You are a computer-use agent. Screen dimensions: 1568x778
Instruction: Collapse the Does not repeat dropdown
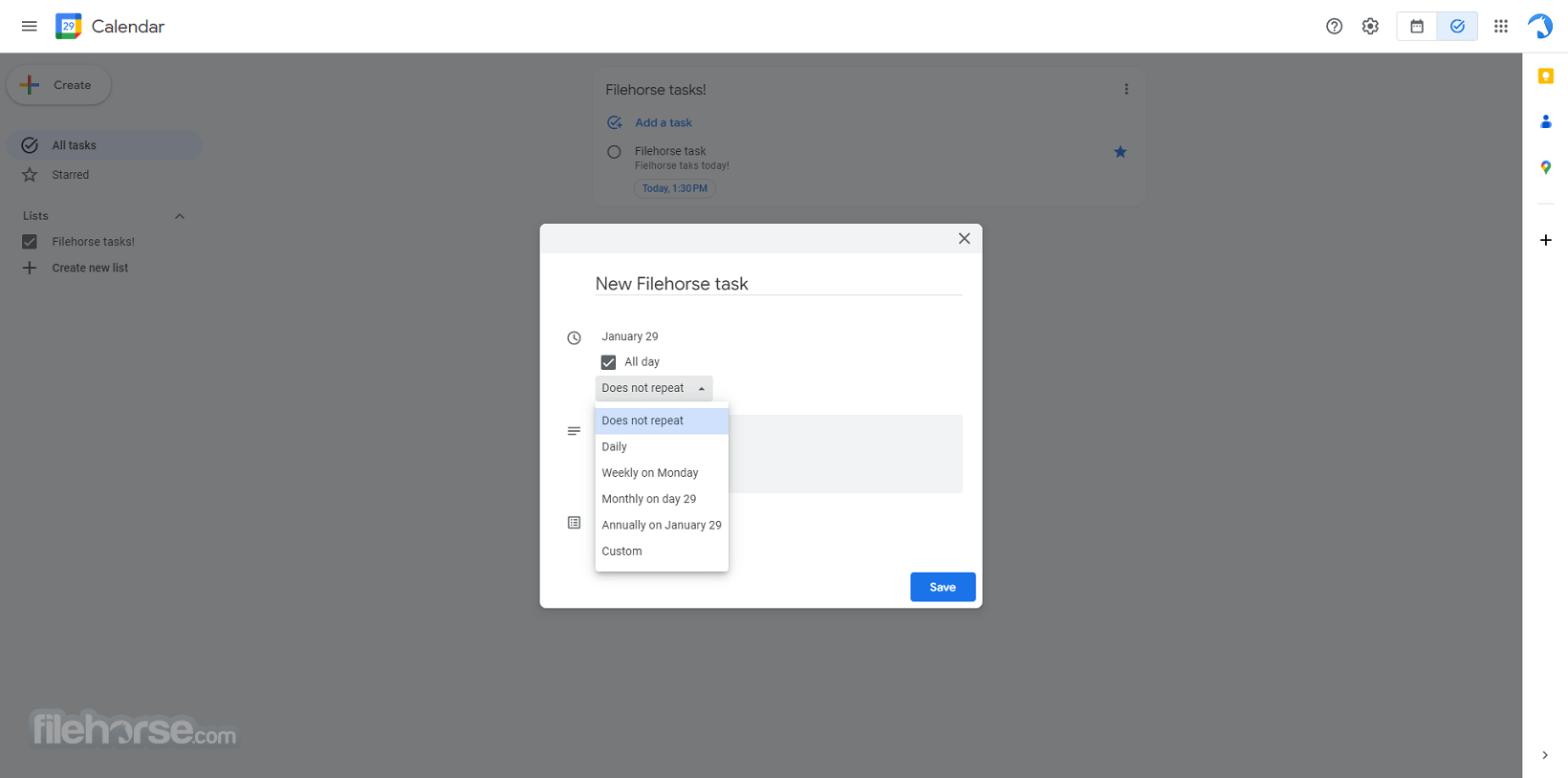(x=654, y=388)
